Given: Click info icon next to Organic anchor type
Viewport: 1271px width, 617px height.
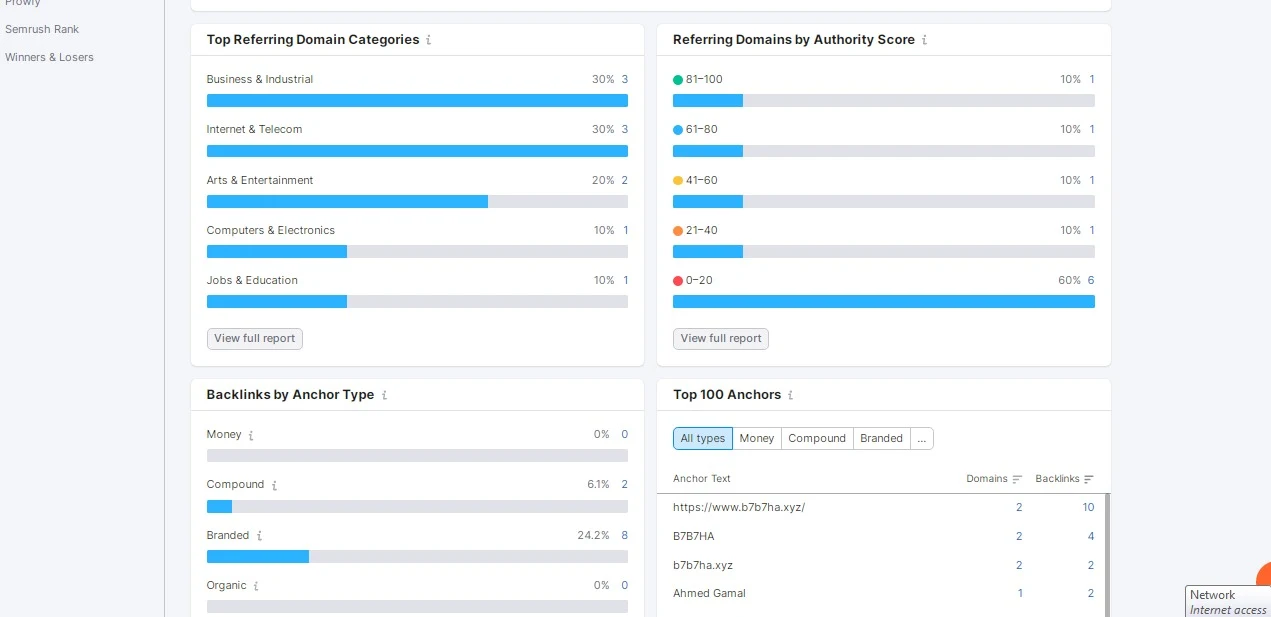Looking at the screenshot, I should tap(256, 586).
